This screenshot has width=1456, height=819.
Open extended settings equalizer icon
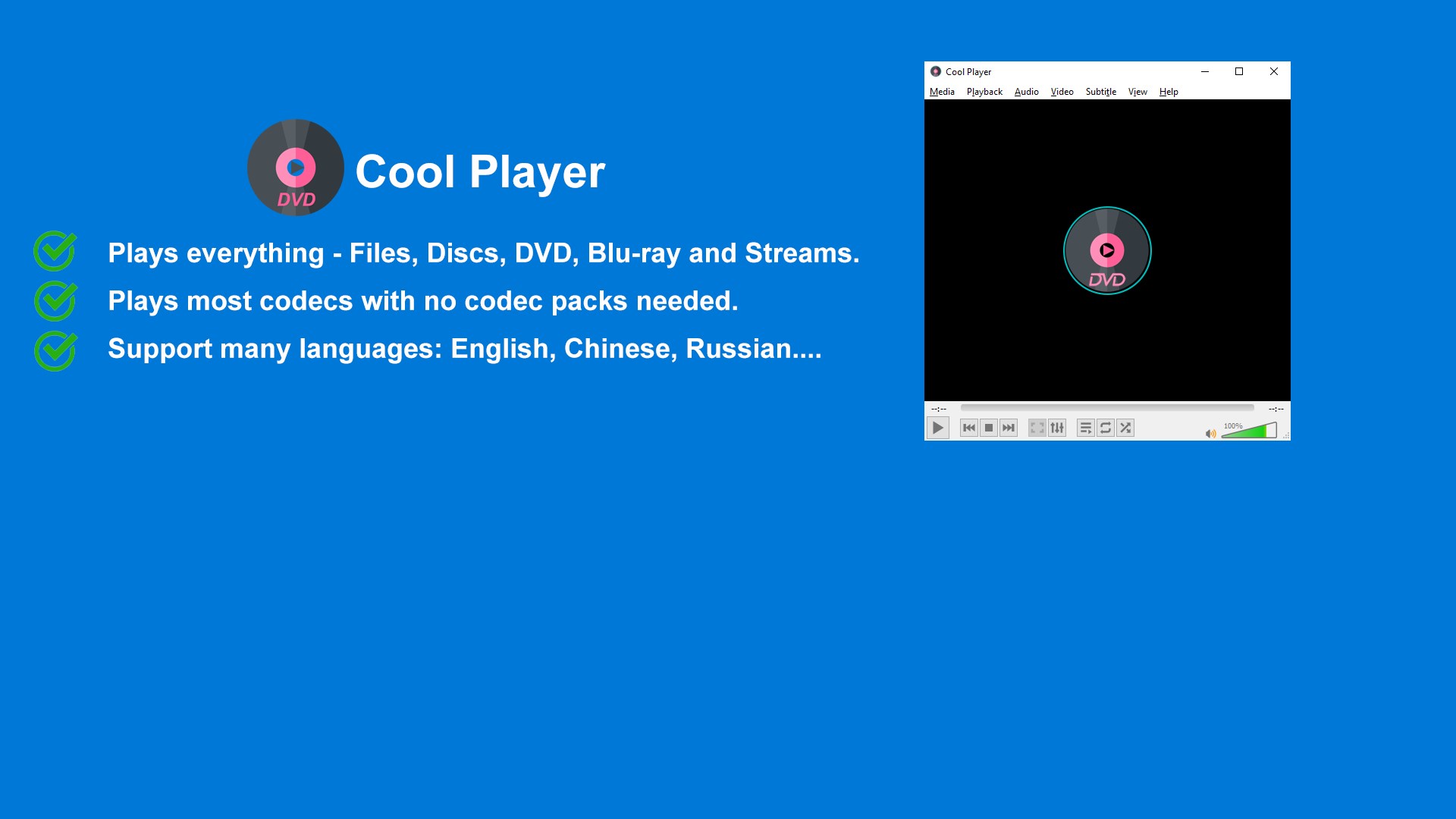[x=1057, y=428]
